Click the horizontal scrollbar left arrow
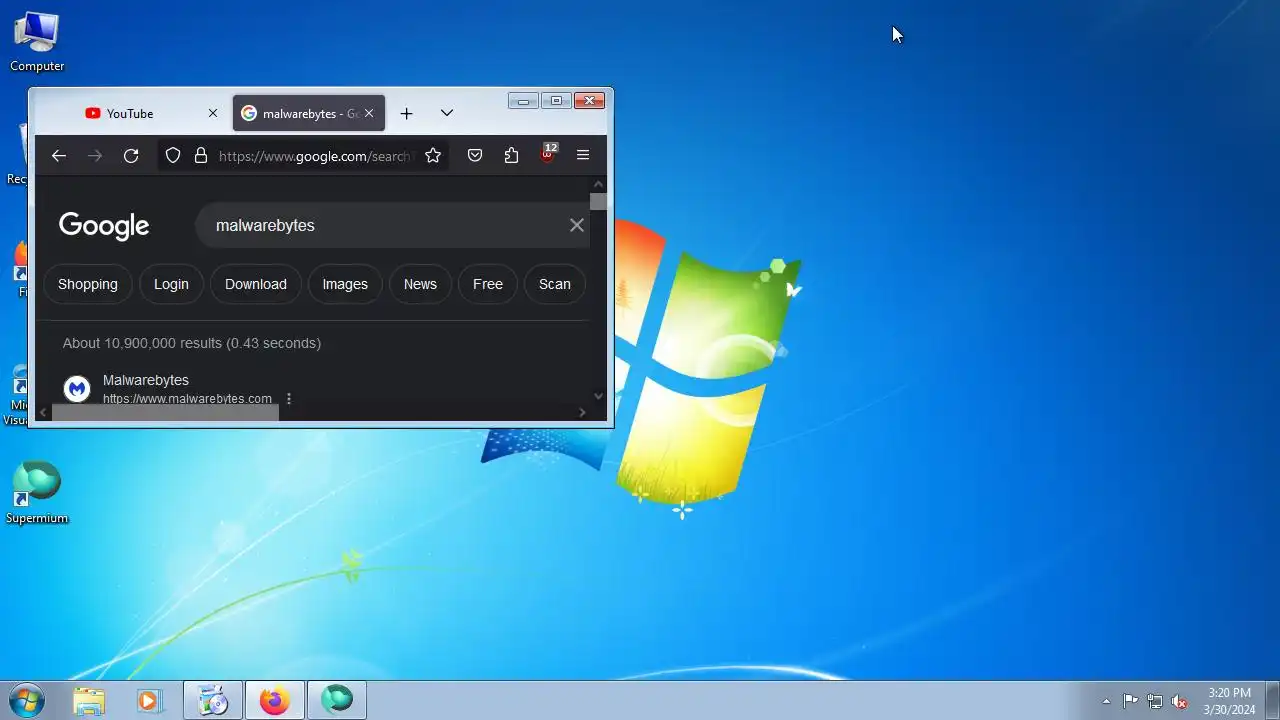This screenshot has width=1280, height=720. pyautogui.click(x=43, y=412)
